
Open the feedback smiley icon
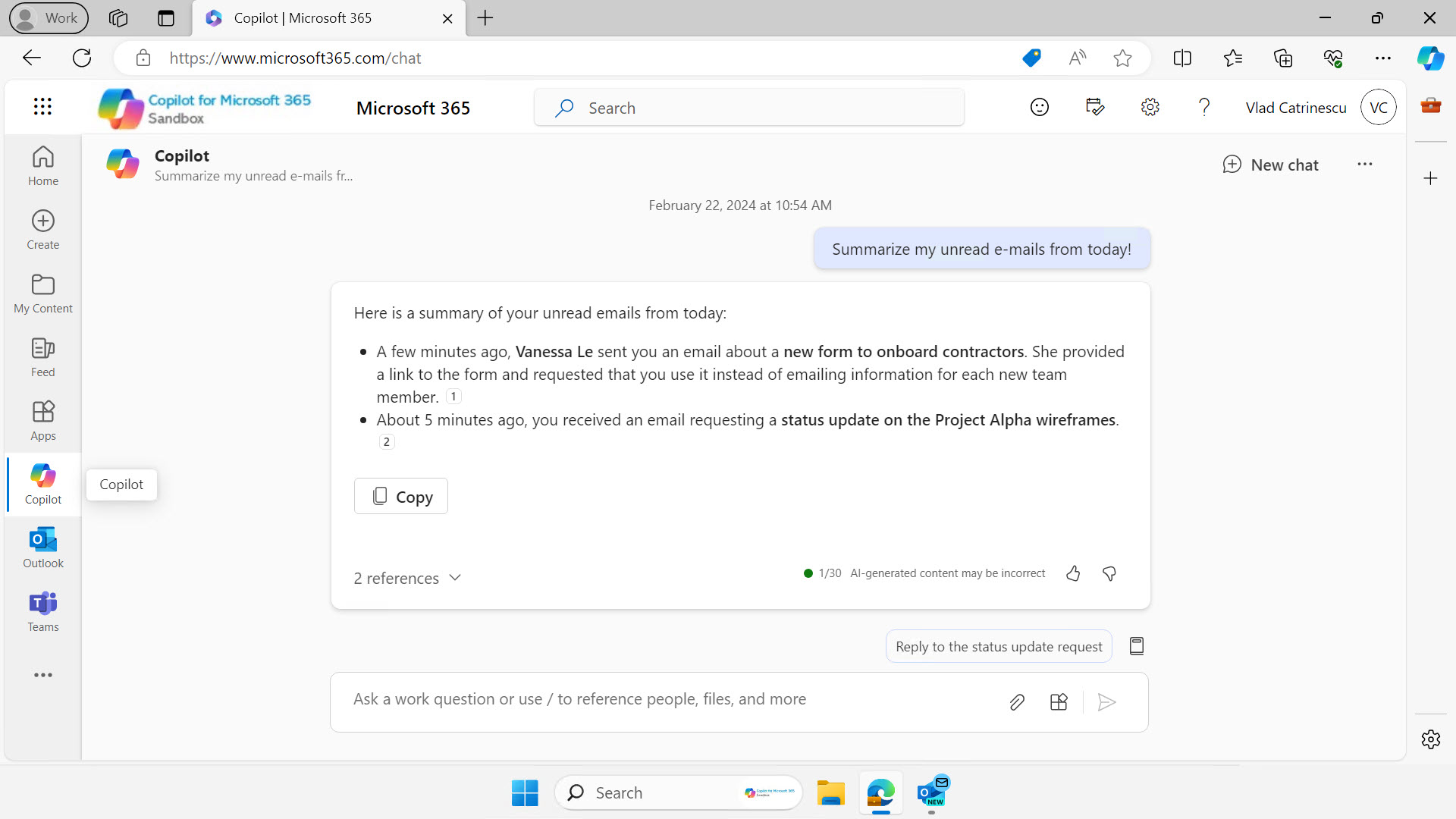[x=1039, y=107]
